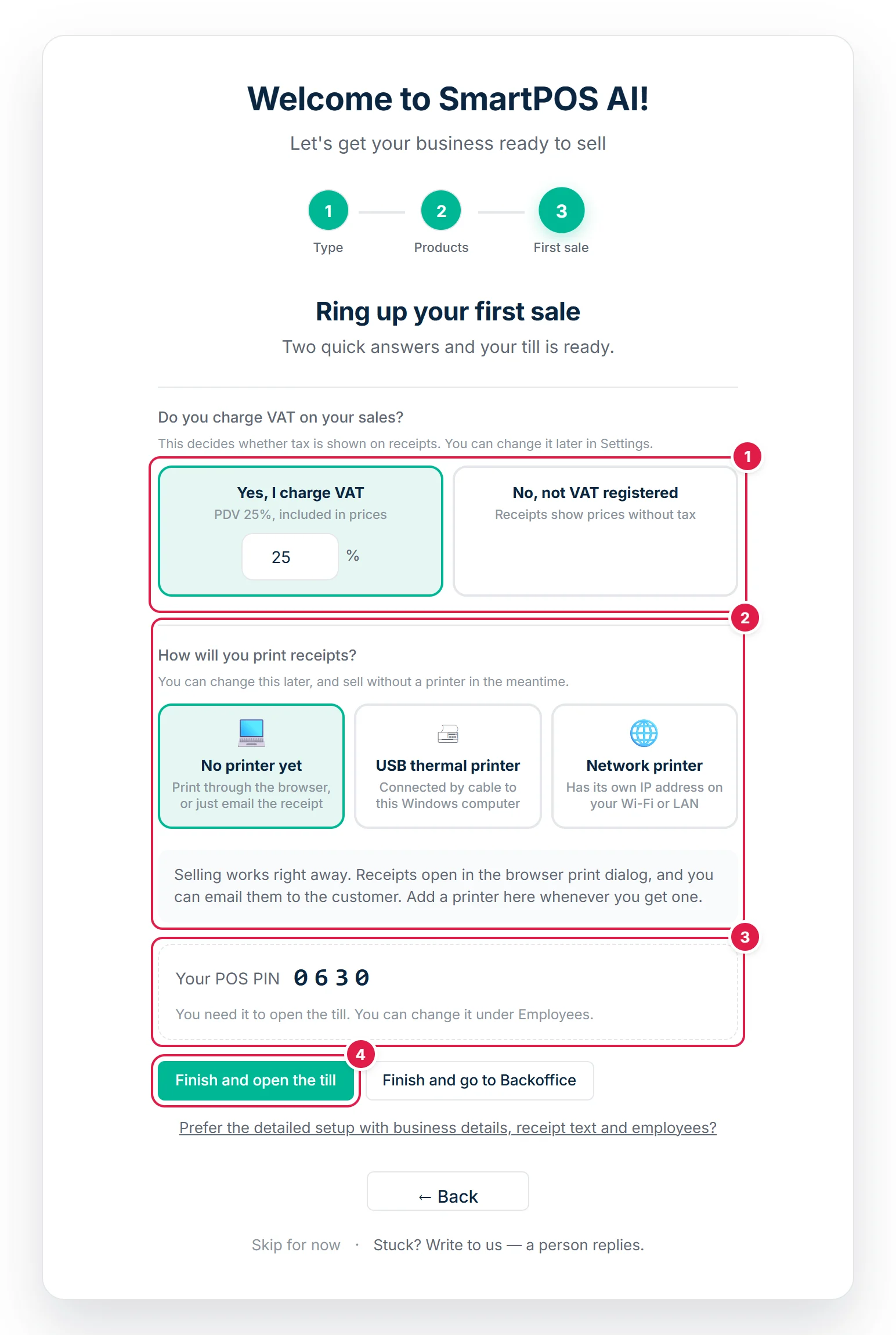The image size is (896, 1335).
Task: Click red annotation badge number 1
Action: (747, 457)
